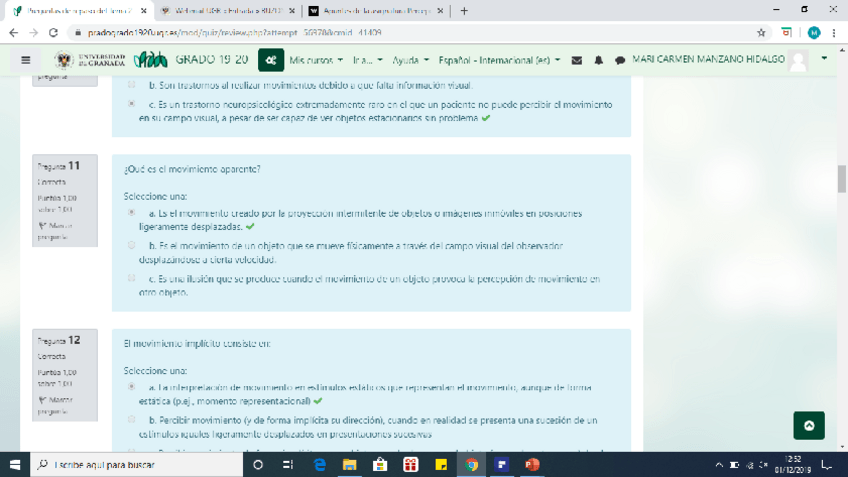Open the messages envelope icon
This screenshot has height=477, width=848.
(577, 60)
